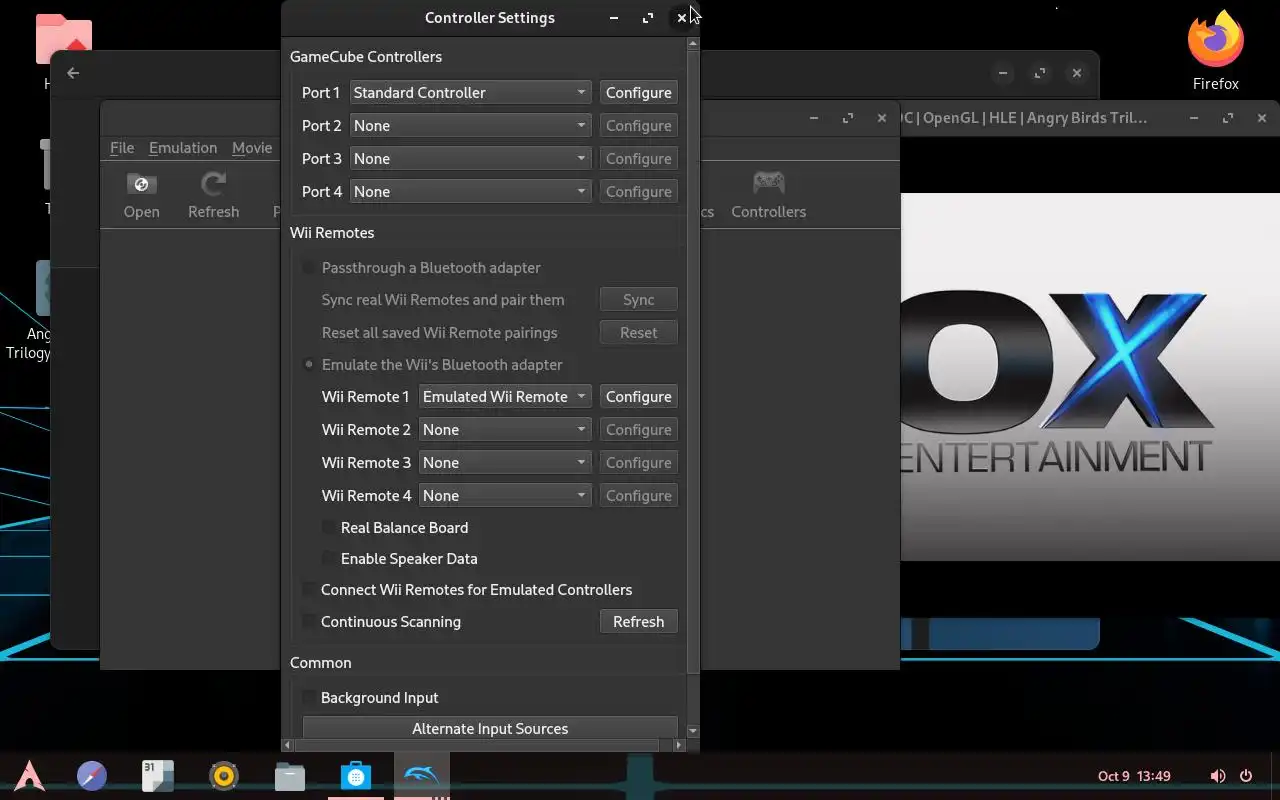Click the Angry Birds game window title
The height and width of the screenshot is (800, 1280).
point(1023,118)
